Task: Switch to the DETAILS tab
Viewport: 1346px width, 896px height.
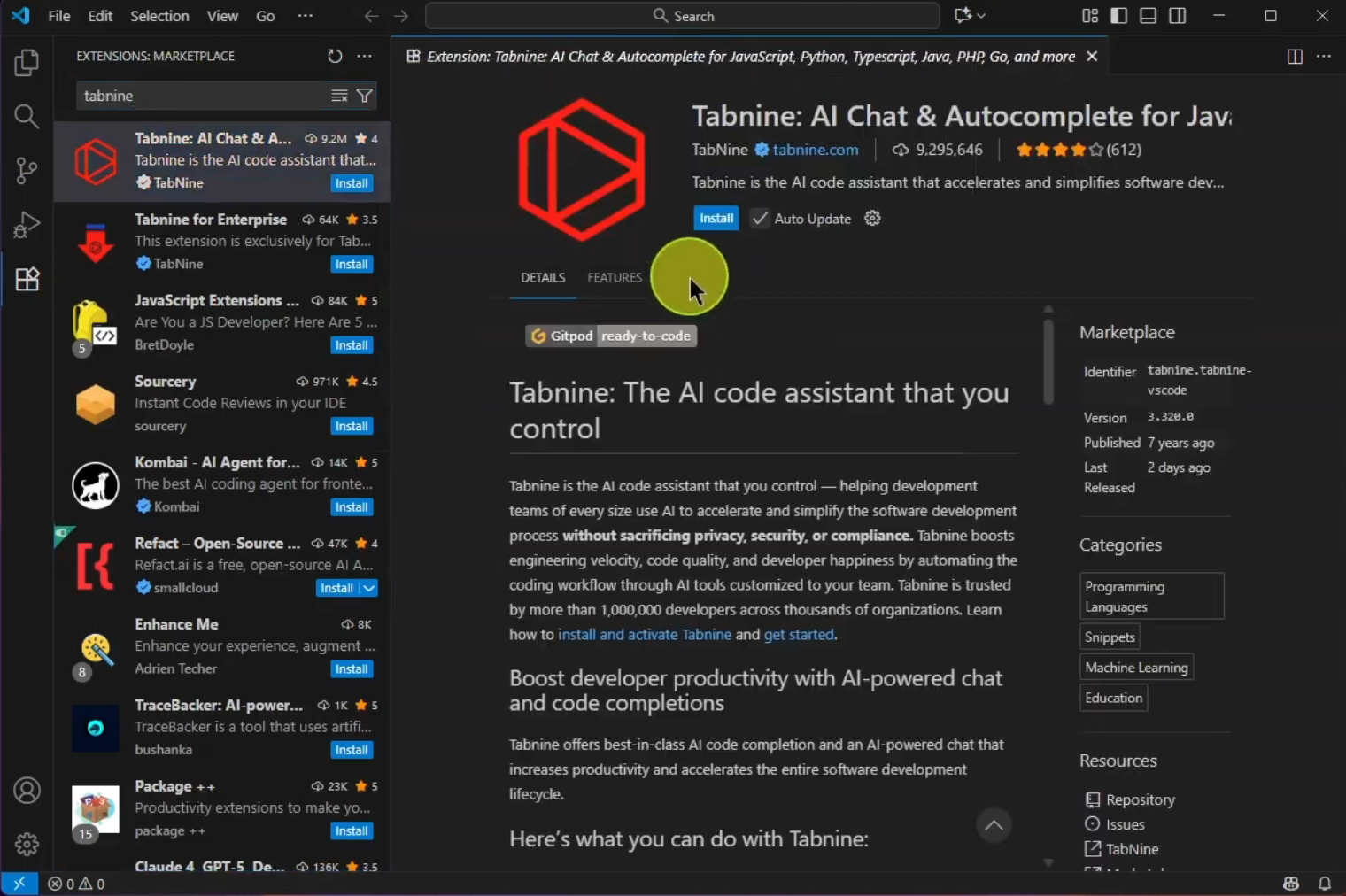Action: tap(543, 278)
